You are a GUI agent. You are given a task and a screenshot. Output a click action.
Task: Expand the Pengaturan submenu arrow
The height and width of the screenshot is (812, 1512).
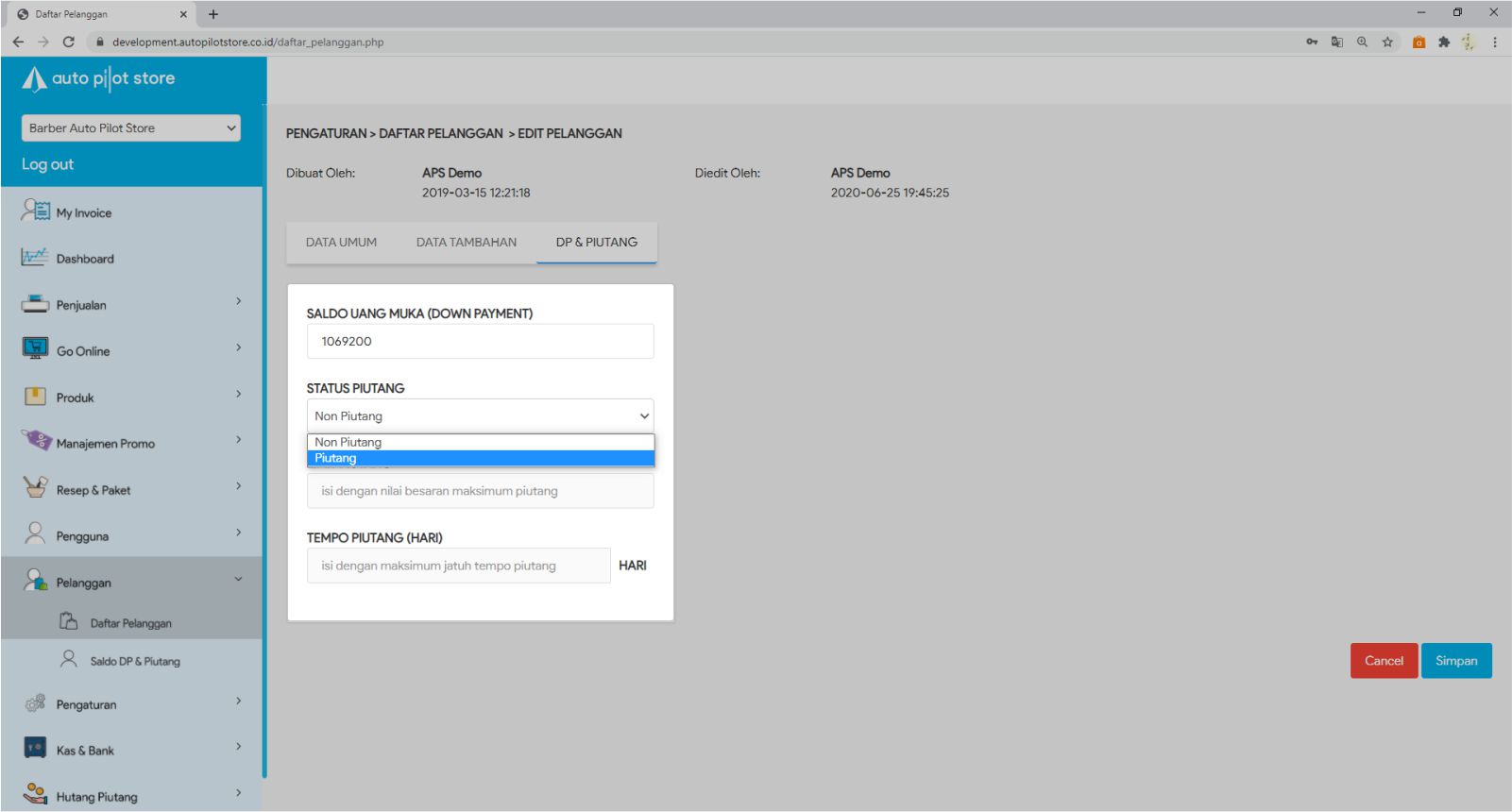[238, 701]
